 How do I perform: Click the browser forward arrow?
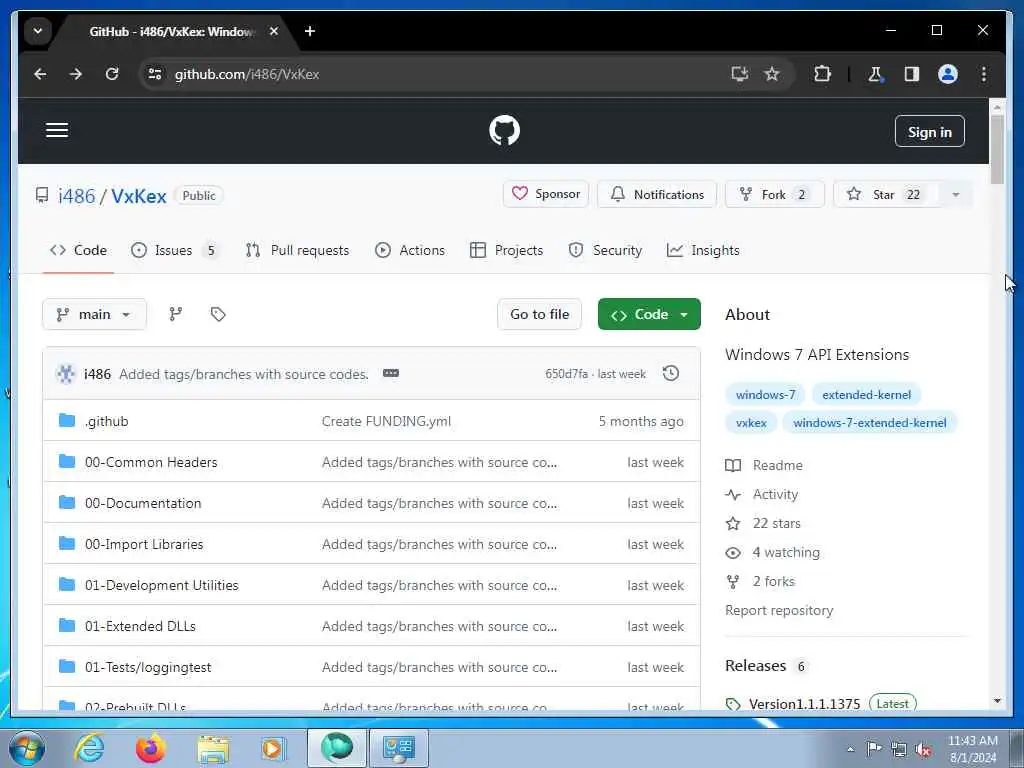(x=76, y=74)
